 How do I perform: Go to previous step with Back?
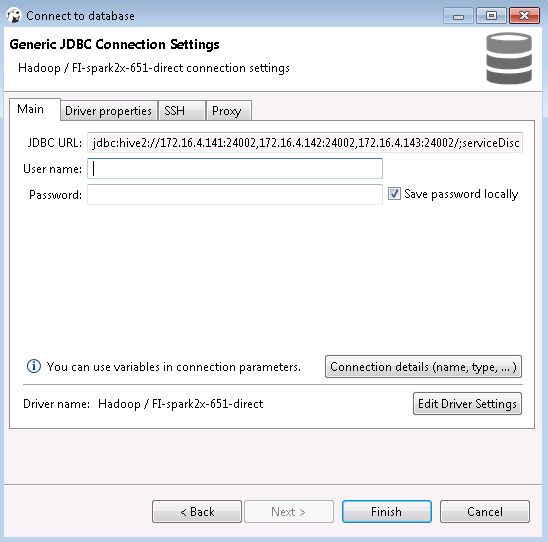click(x=197, y=512)
